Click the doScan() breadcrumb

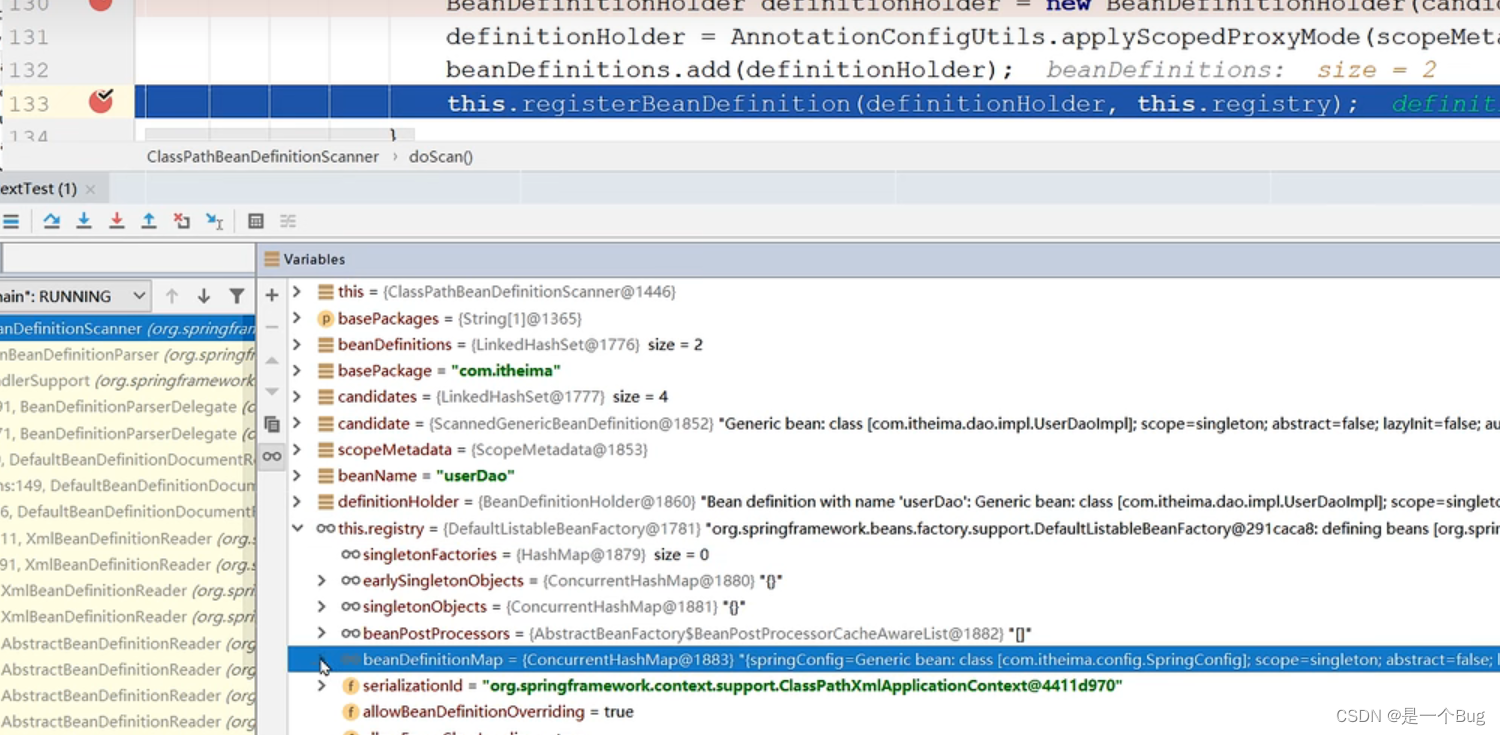[x=440, y=157]
